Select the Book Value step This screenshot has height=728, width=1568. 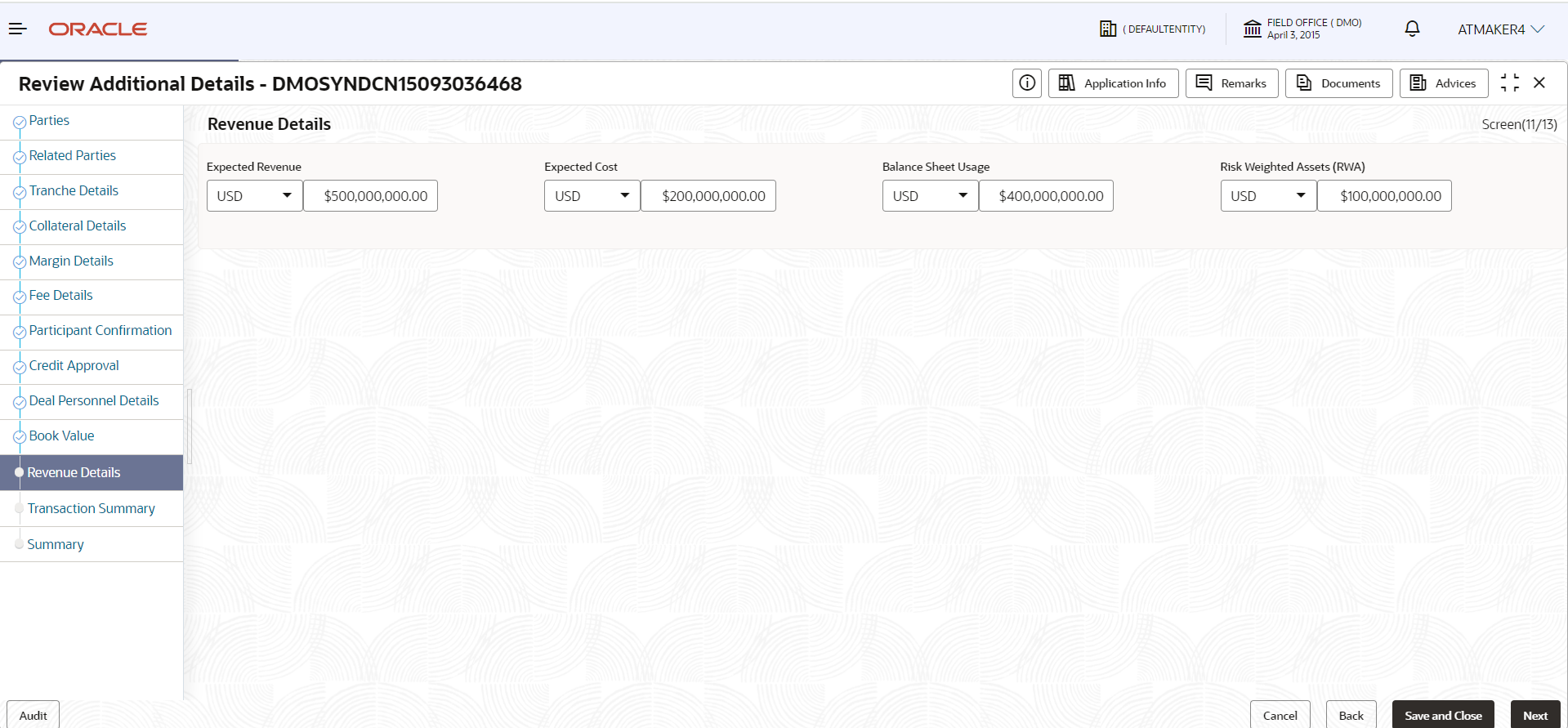[61, 435]
